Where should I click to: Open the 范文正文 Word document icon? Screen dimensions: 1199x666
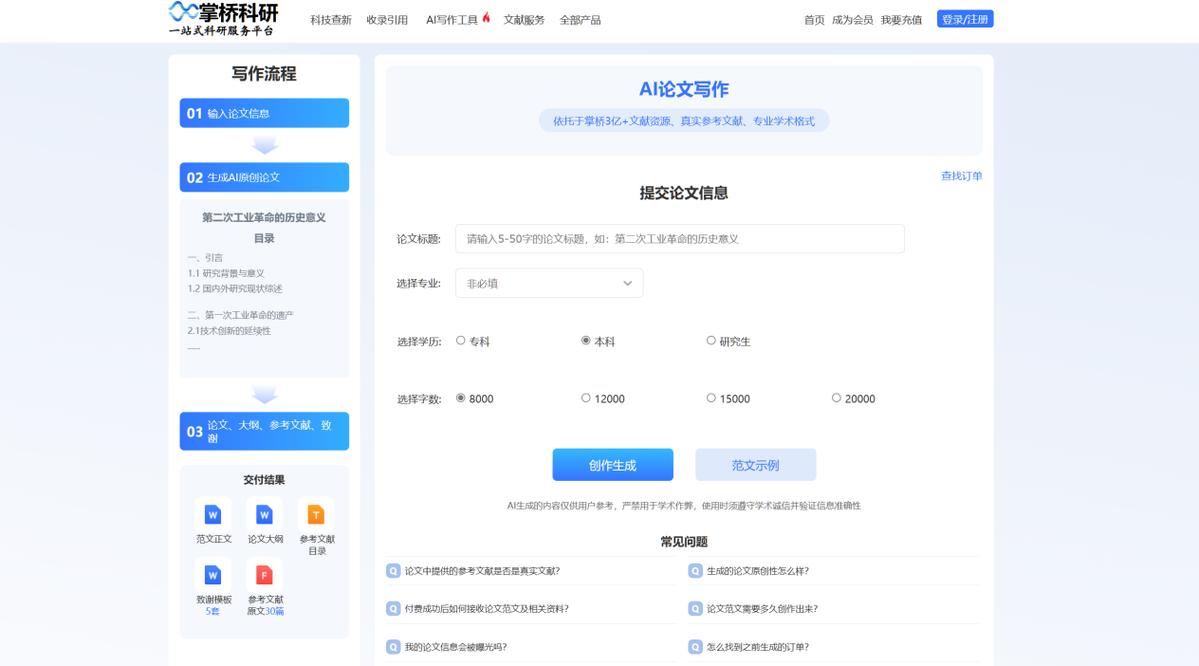(x=212, y=515)
